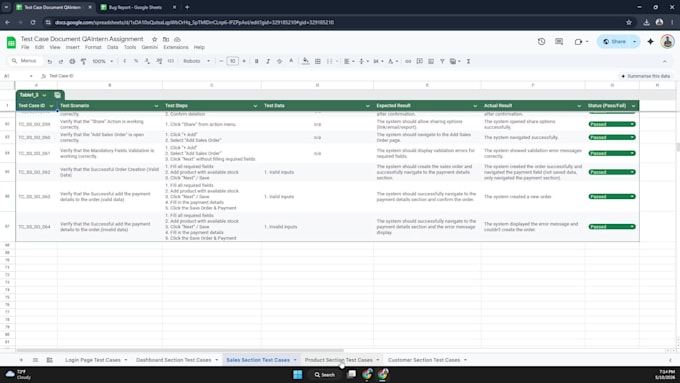
Task: Open the Roboto font dropdown
Action: 196,62
